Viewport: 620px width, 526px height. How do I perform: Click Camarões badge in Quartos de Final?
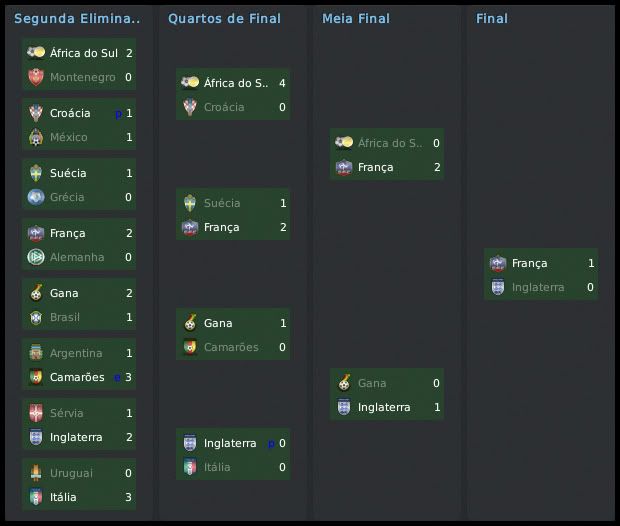(189, 347)
